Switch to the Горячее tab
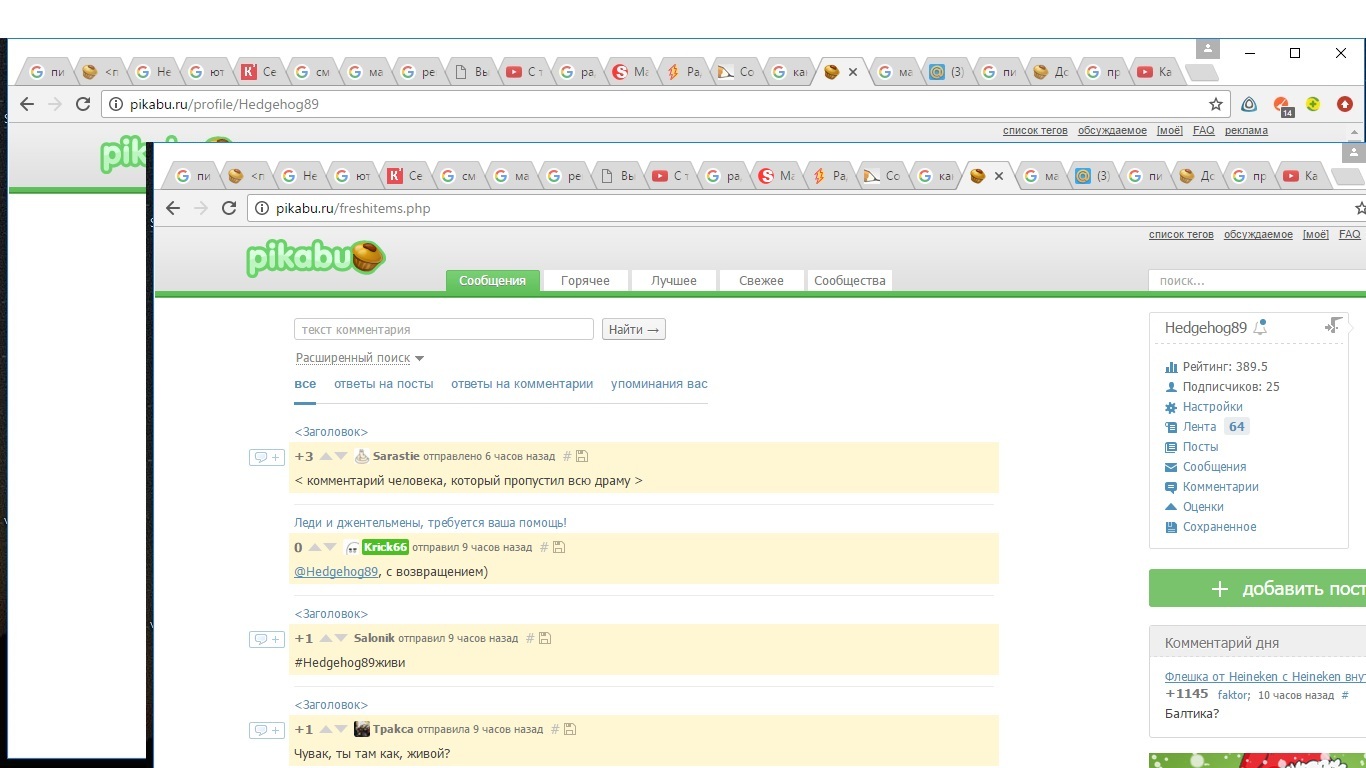 pyautogui.click(x=585, y=281)
